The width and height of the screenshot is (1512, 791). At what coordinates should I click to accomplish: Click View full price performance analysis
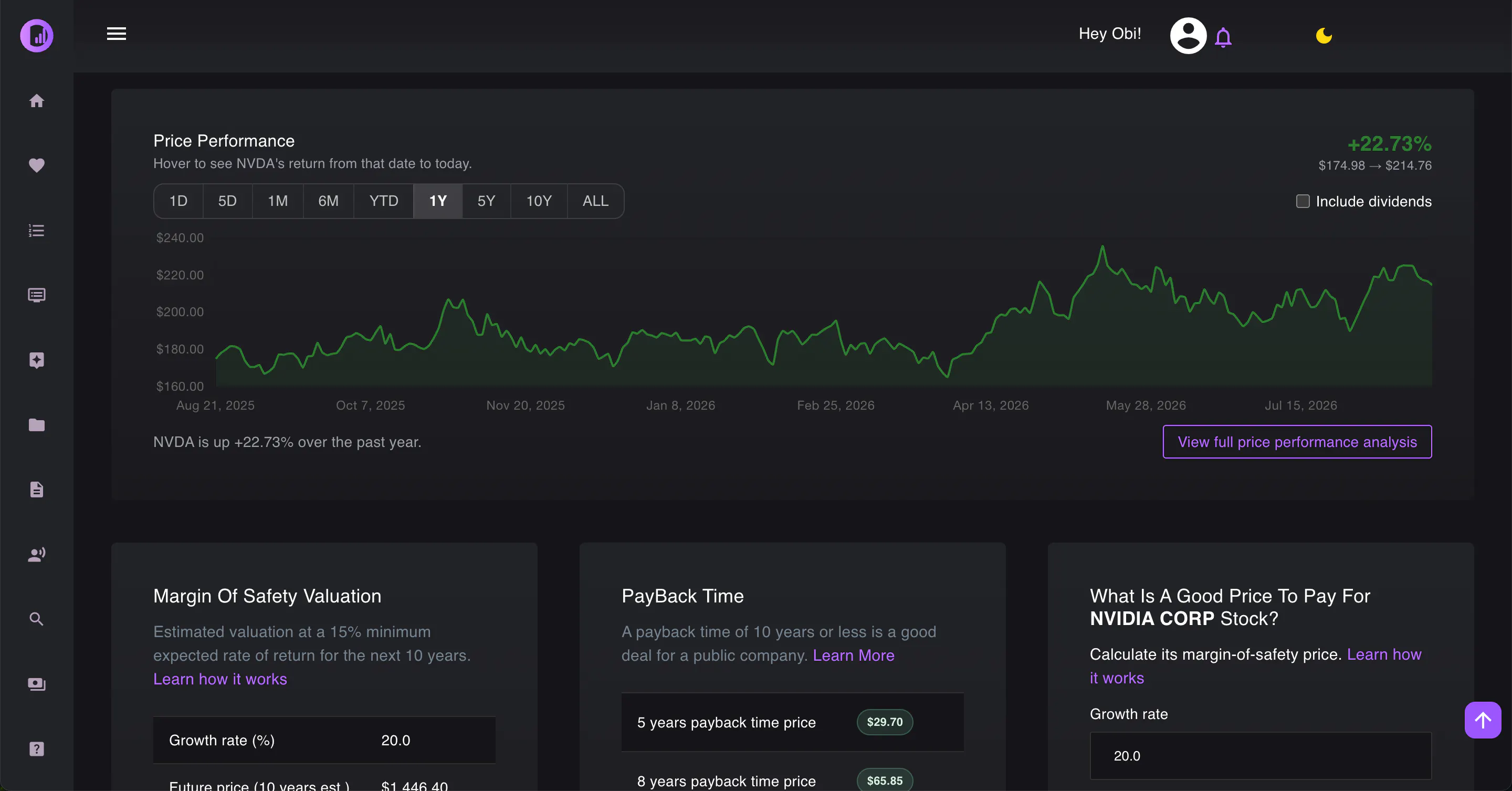(x=1297, y=442)
